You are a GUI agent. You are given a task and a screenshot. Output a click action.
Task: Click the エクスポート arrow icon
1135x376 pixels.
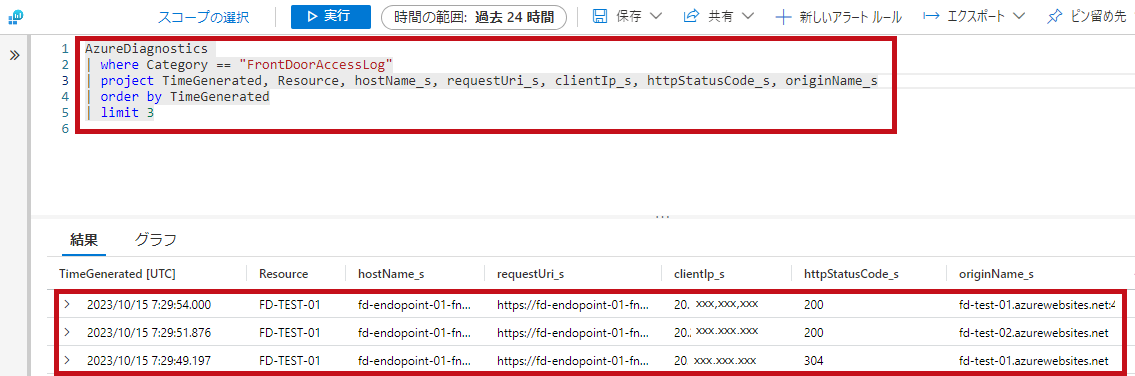click(x=932, y=16)
